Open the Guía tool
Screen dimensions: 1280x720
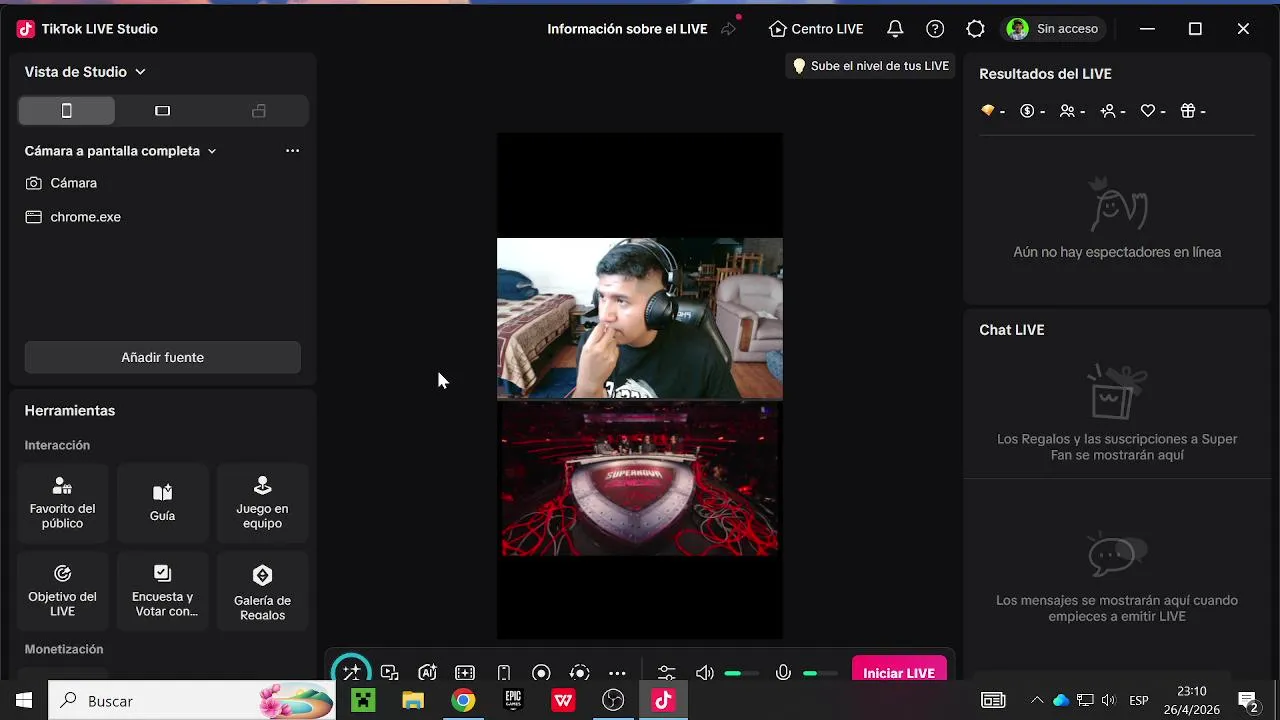coord(162,503)
